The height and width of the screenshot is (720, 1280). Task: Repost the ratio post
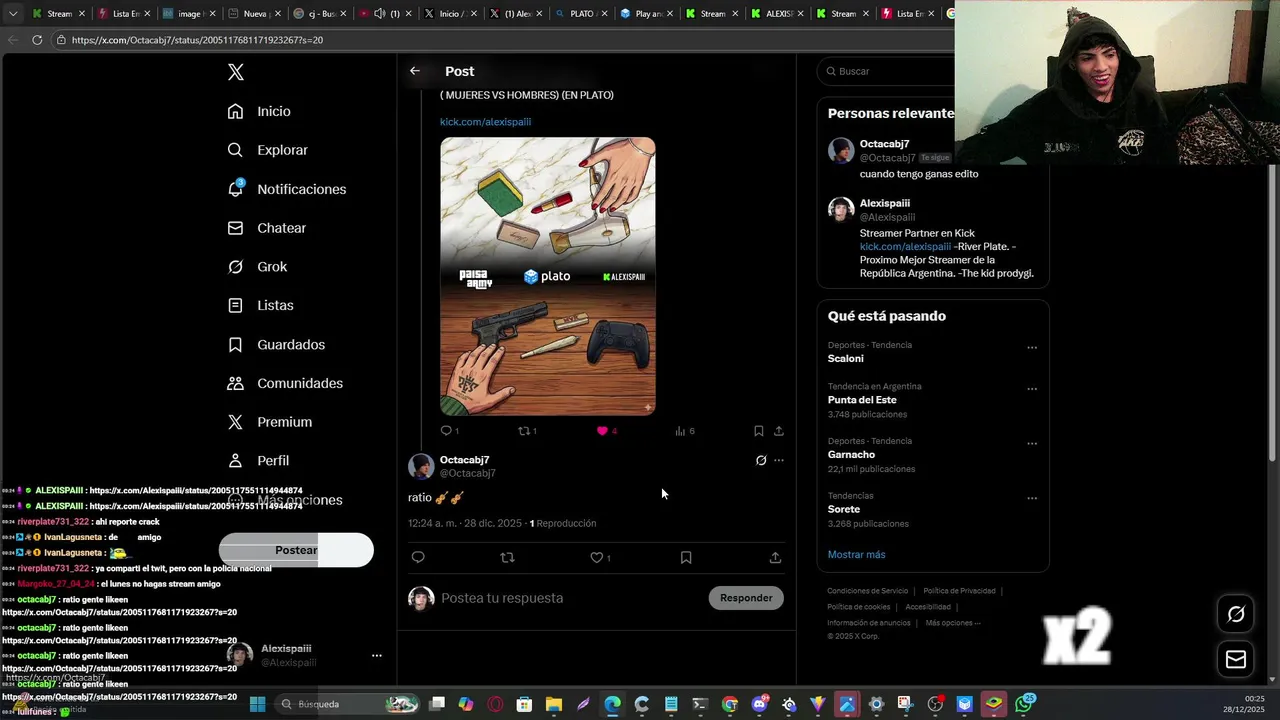click(507, 558)
